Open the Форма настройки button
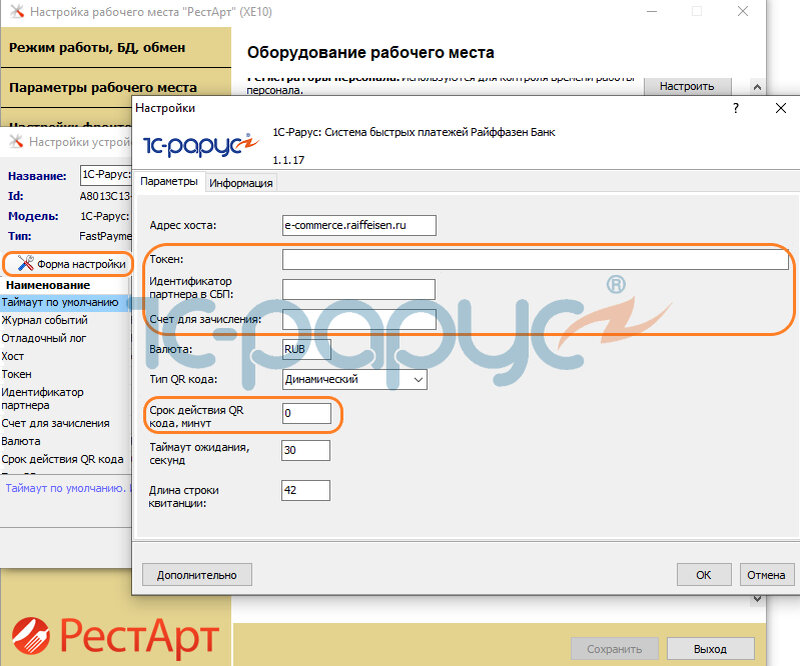800x666 pixels. 67,264
